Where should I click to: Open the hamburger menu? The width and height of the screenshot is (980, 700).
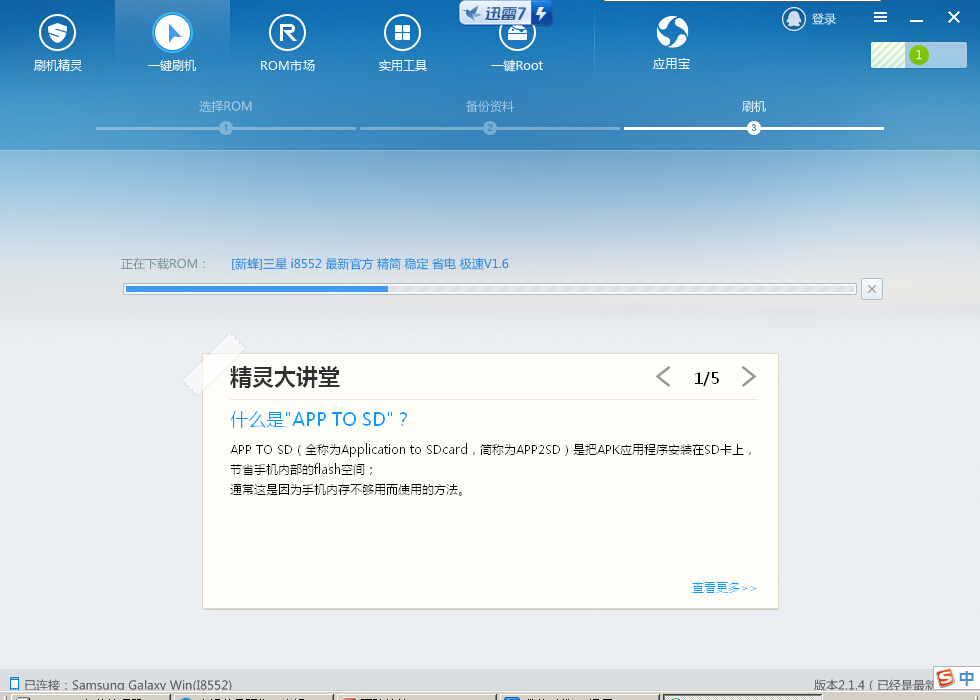(x=881, y=17)
